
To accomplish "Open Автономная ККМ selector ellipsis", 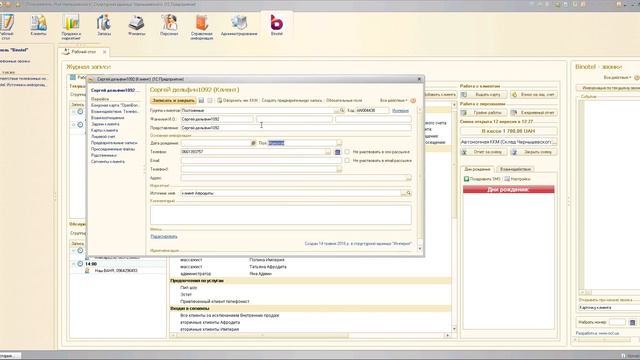I will click(555, 142).
